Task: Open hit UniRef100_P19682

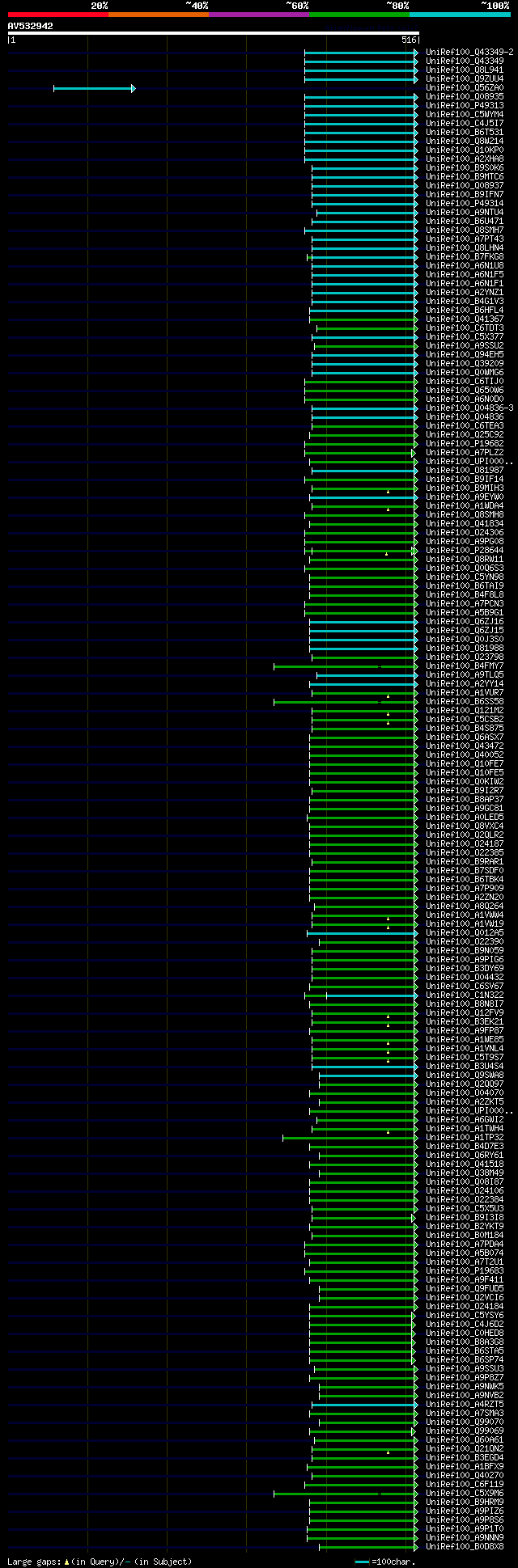Action: click(x=465, y=444)
